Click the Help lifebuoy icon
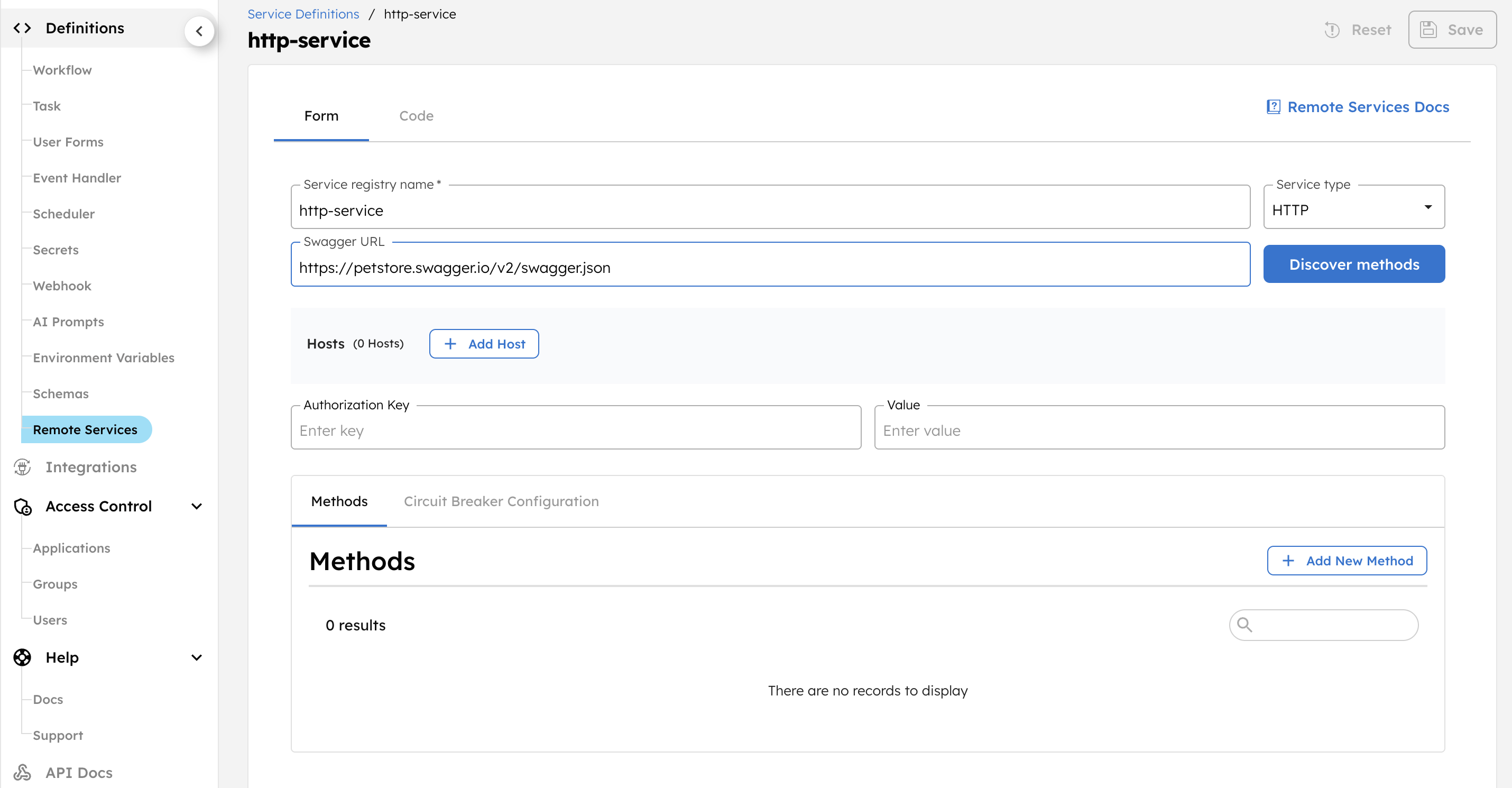The width and height of the screenshot is (1512, 788). [22, 657]
